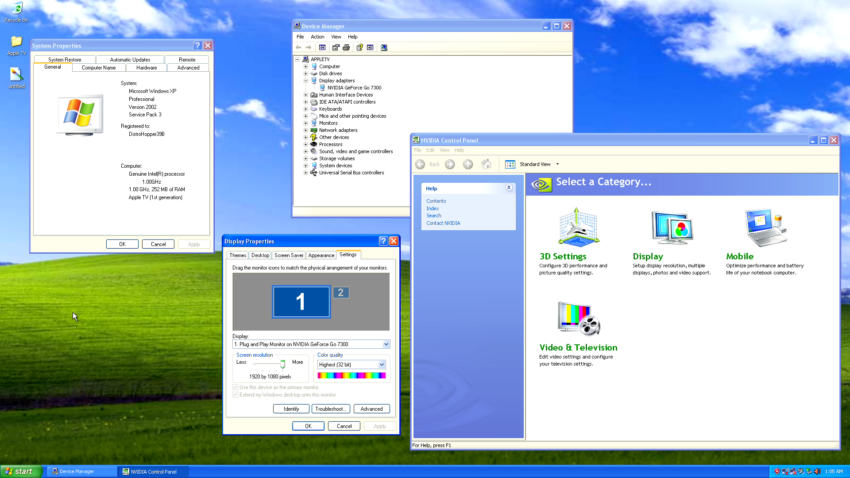
Task: Click the Standard View grid icon
Action: coord(510,164)
